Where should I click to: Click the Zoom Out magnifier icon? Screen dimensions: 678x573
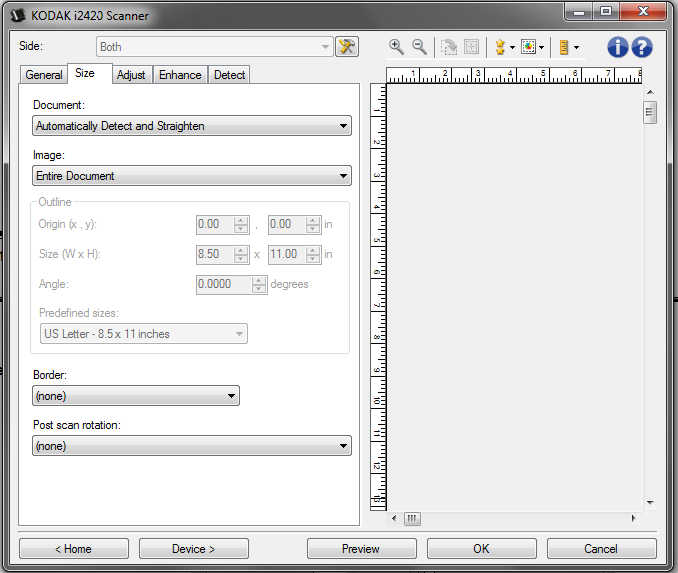click(x=419, y=47)
